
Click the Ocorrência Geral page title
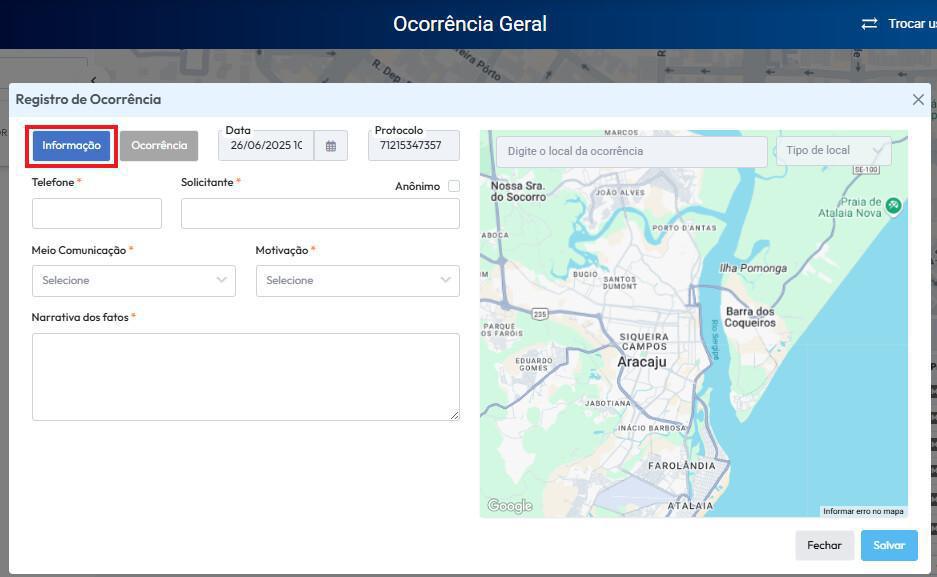pos(470,24)
